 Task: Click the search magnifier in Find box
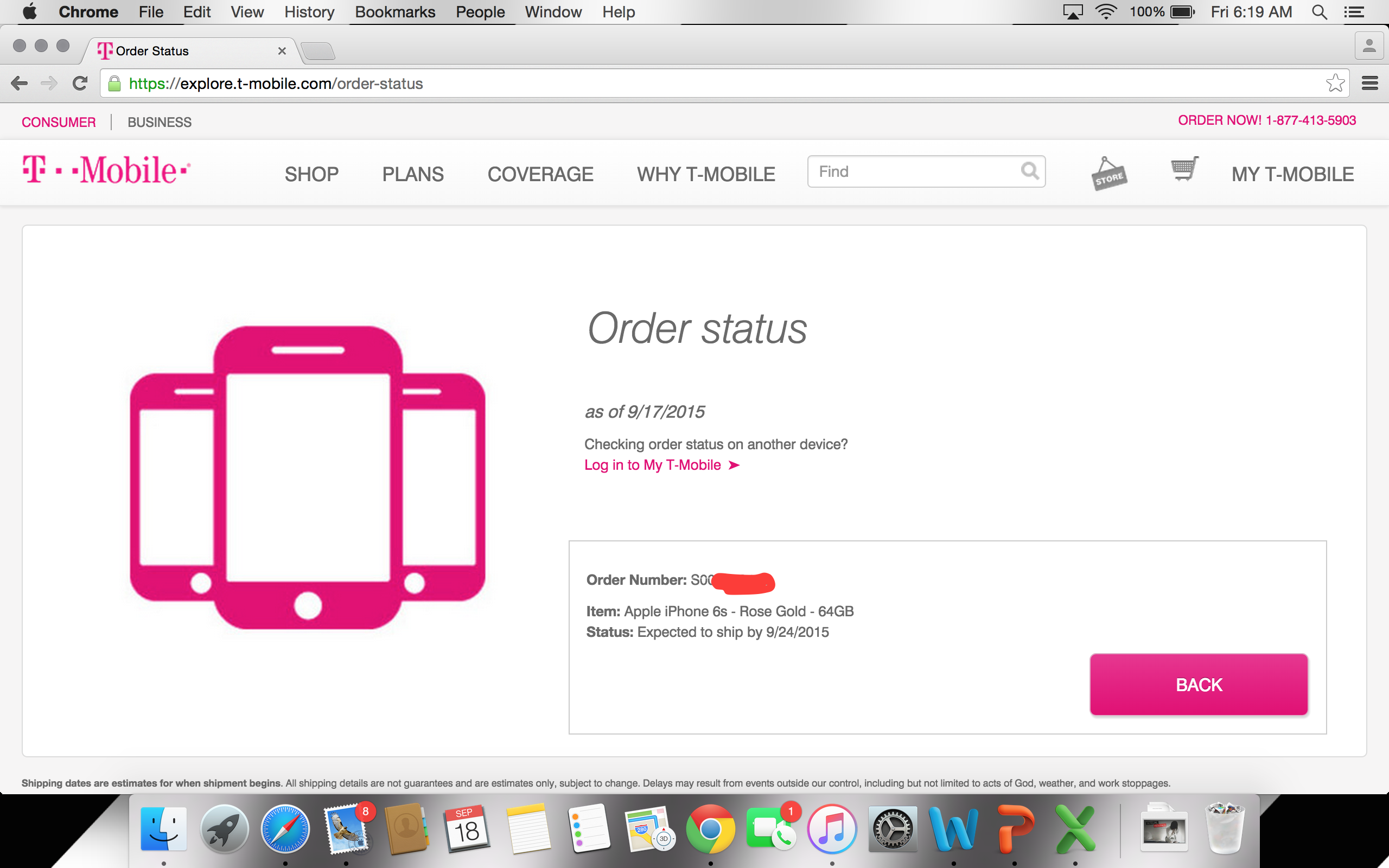[1030, 171]
